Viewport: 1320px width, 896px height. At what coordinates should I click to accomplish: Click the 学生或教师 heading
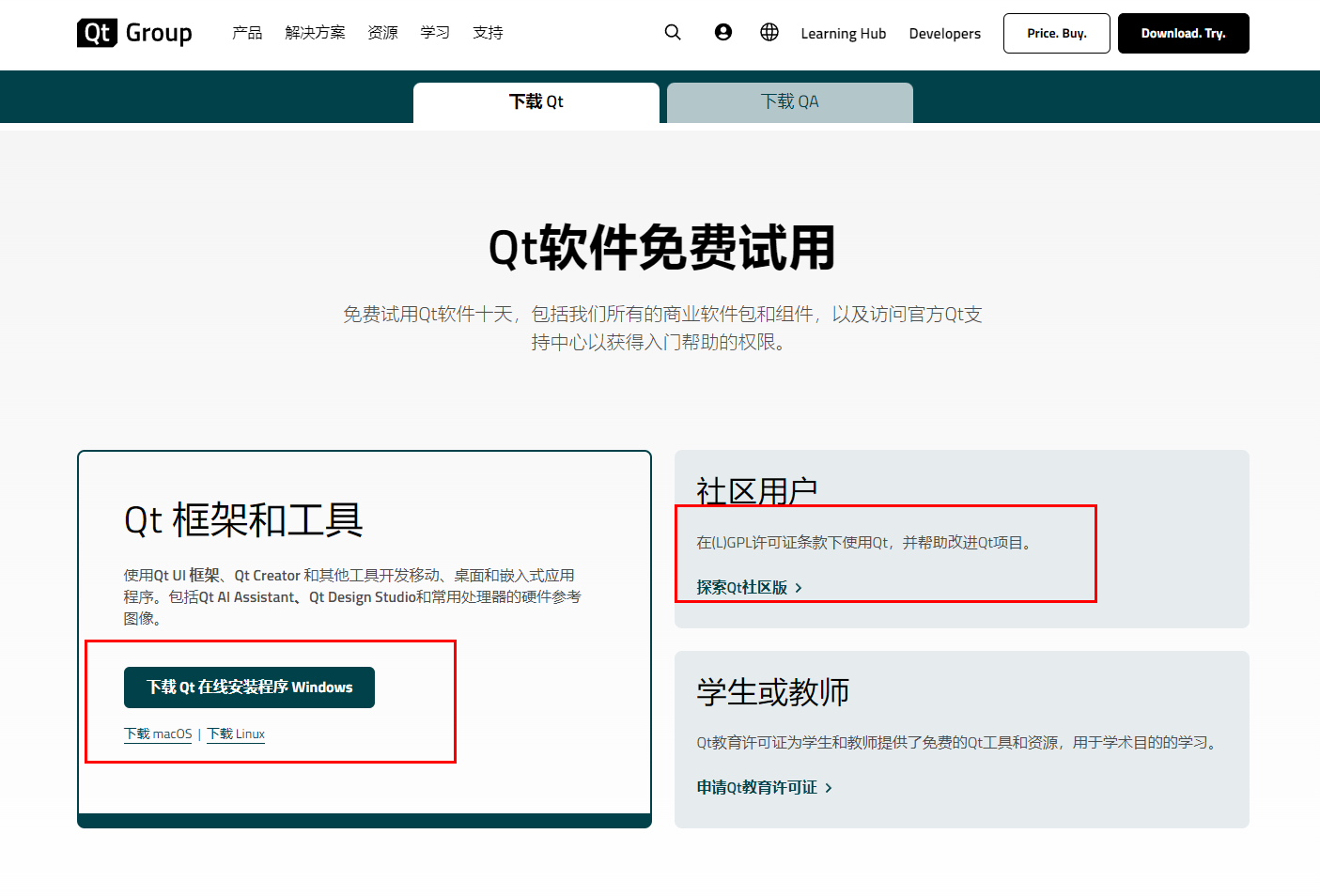[x=772, y=692]
